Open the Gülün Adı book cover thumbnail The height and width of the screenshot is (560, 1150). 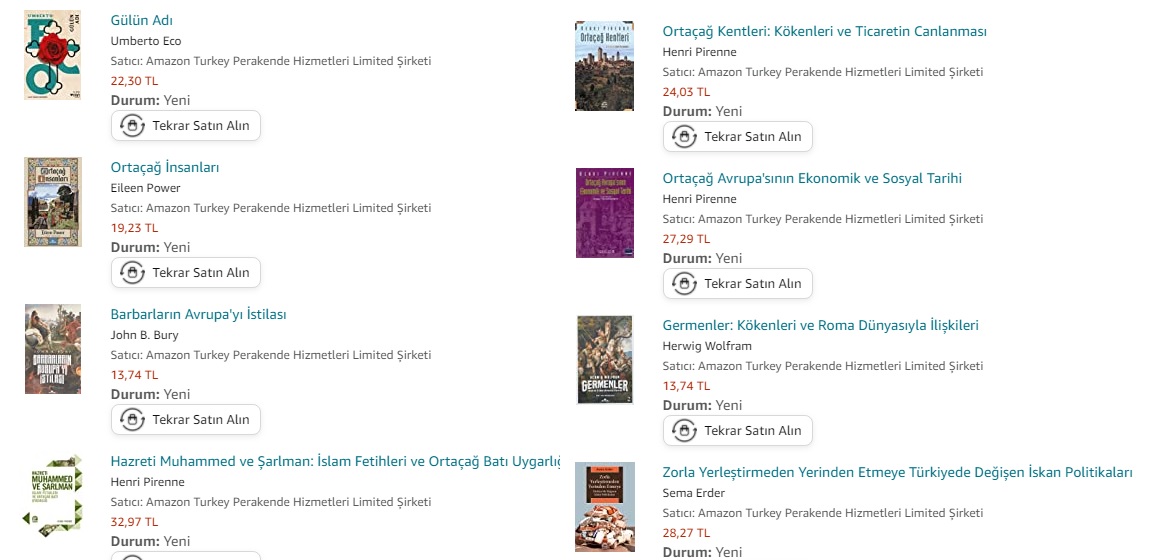point(53,55)
